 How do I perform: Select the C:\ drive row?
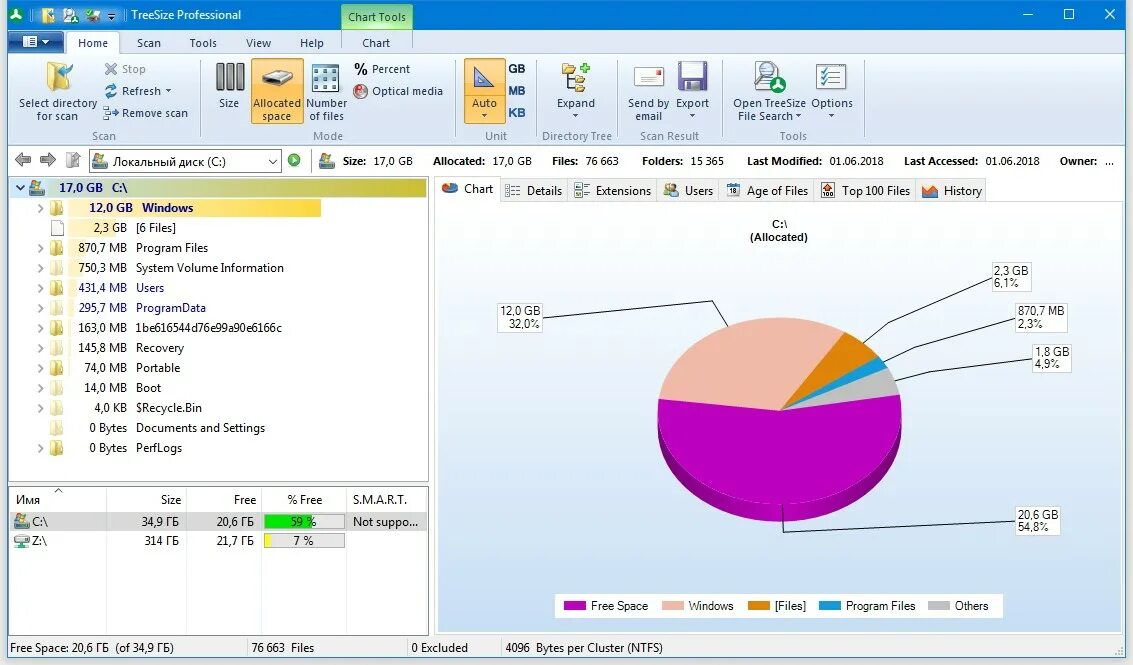217,521
